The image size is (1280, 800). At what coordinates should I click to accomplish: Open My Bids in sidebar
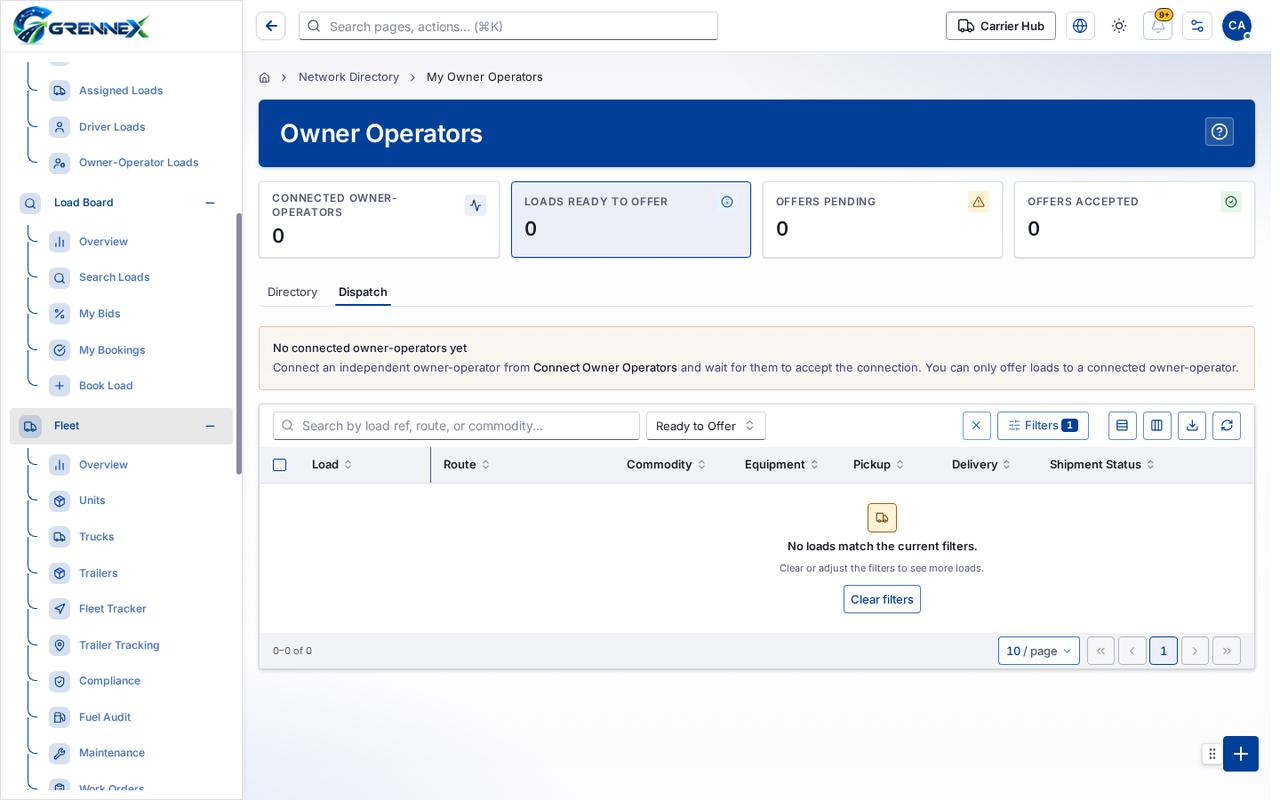[x=100, y=314]
